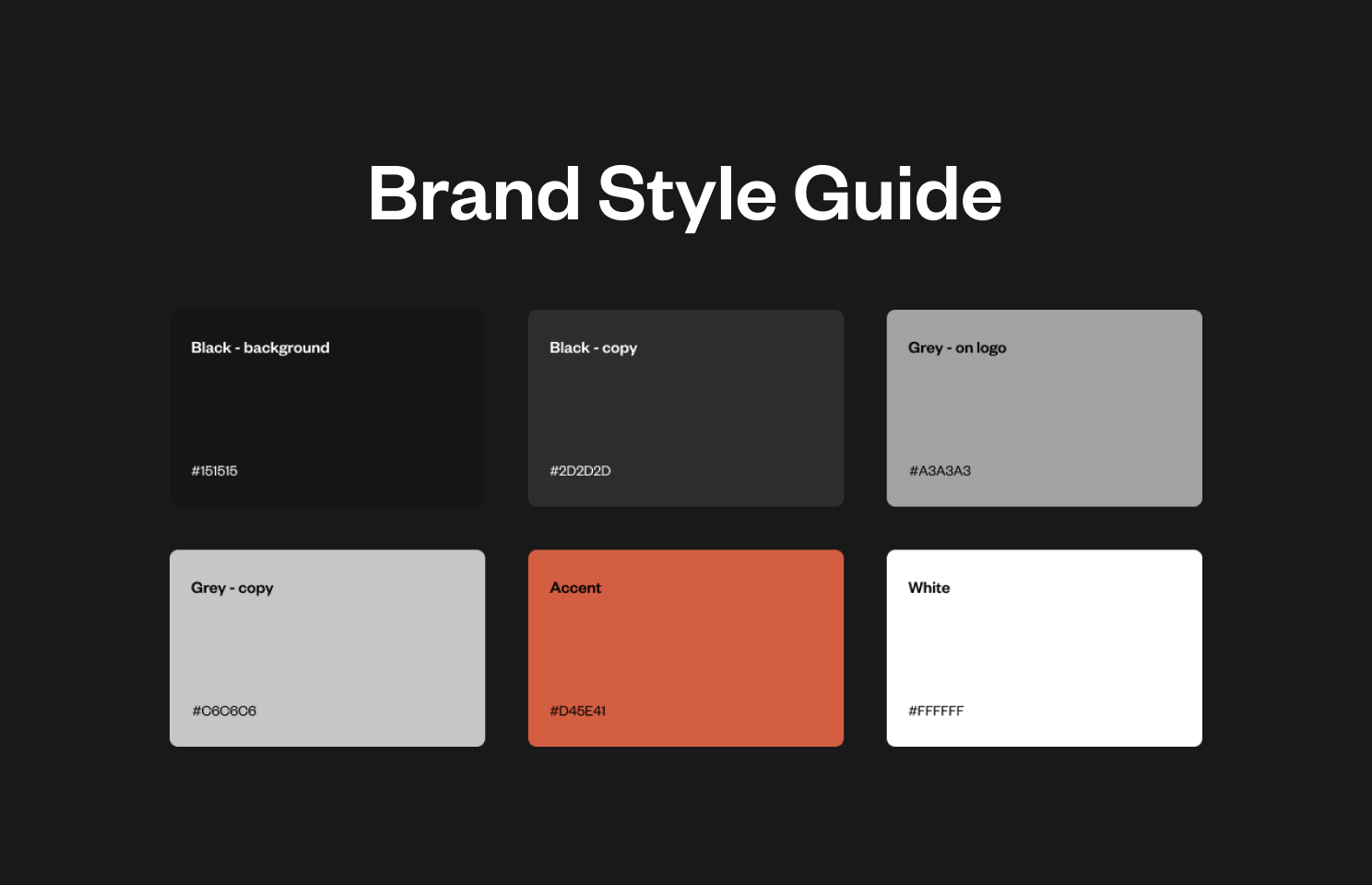Click the #C6C6C6 hex code
Image resolution: width=1372 pixels, height=885 pixels.
click(x=224, y=711)
